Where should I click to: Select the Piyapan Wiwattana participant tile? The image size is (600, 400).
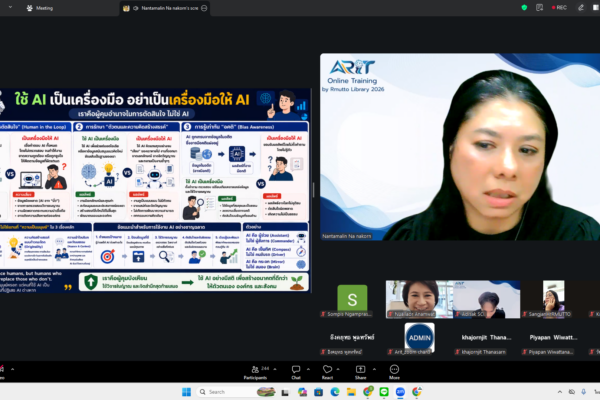pyautogui.click(x=553, y=340)
